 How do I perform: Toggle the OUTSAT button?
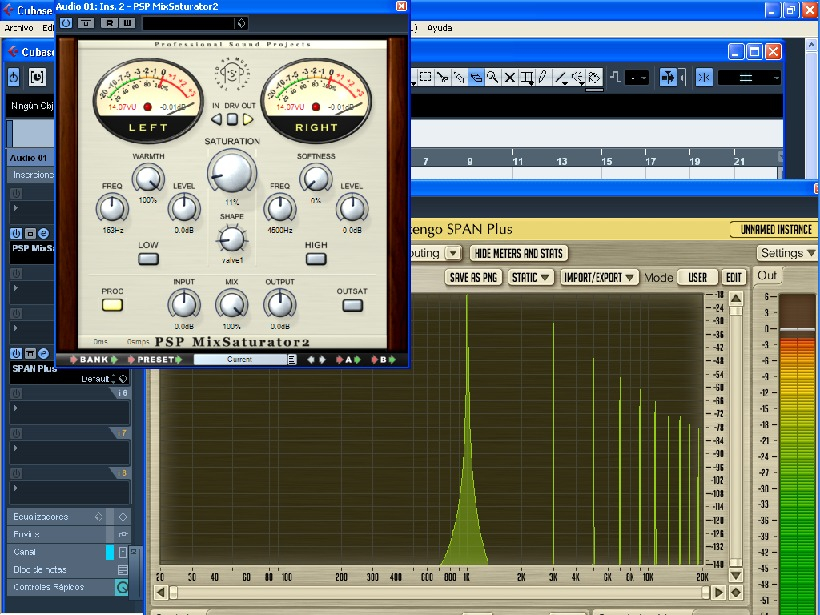point(352,305)
